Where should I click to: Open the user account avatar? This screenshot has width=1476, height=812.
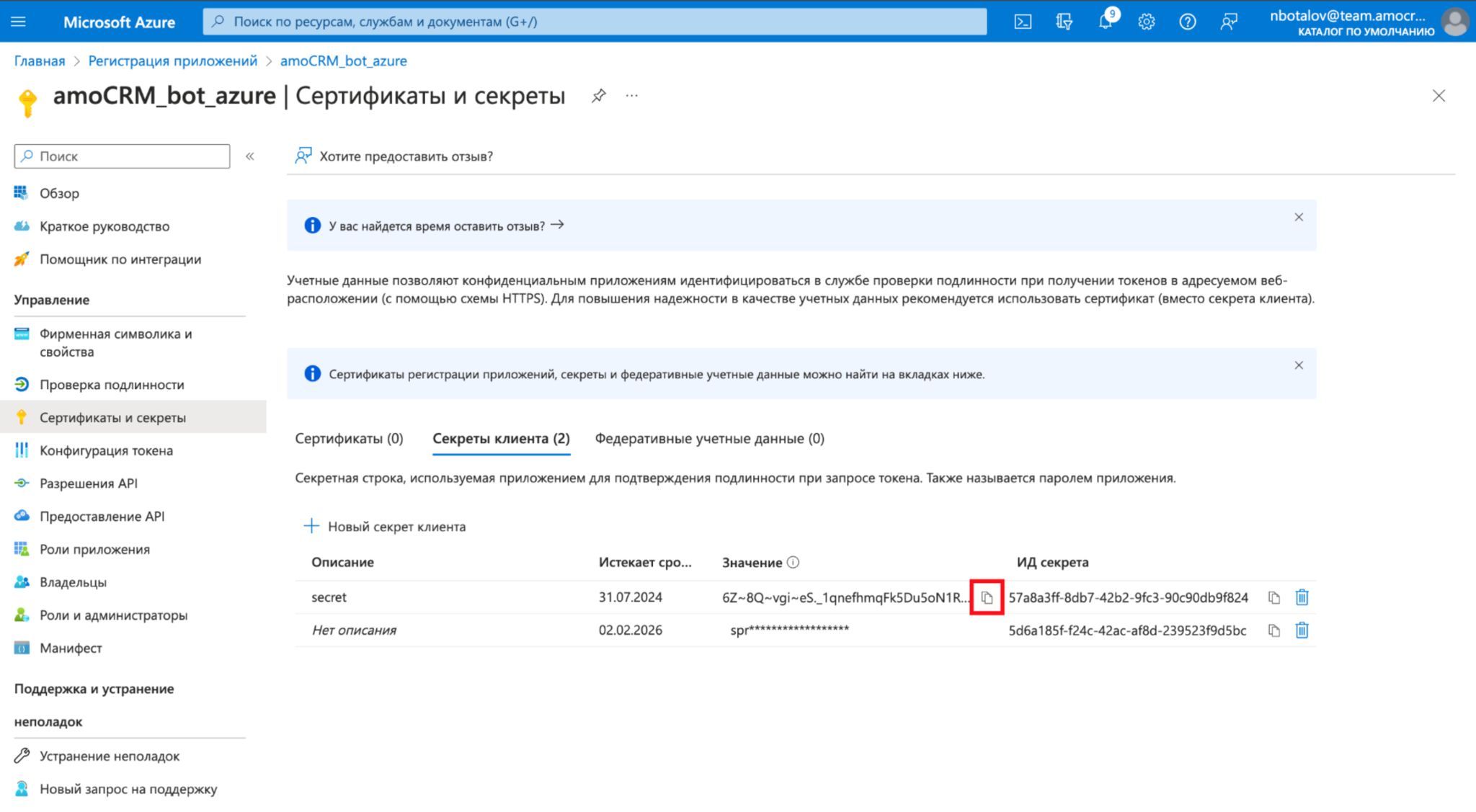tap(1455, 22)
